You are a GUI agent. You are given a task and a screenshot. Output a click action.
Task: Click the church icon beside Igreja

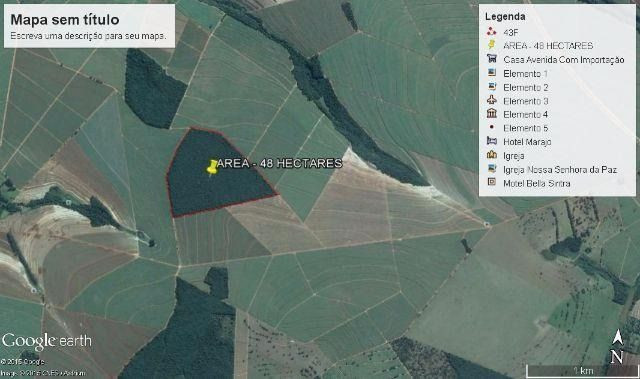click(x=492, y=155)
